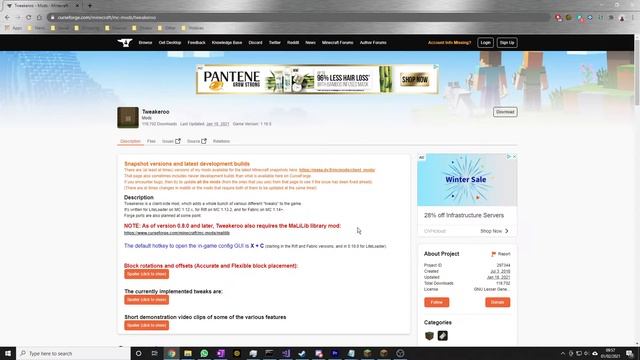Click the Login button in the header
Viewport: 640px width, 360px height.
(485, 42)
